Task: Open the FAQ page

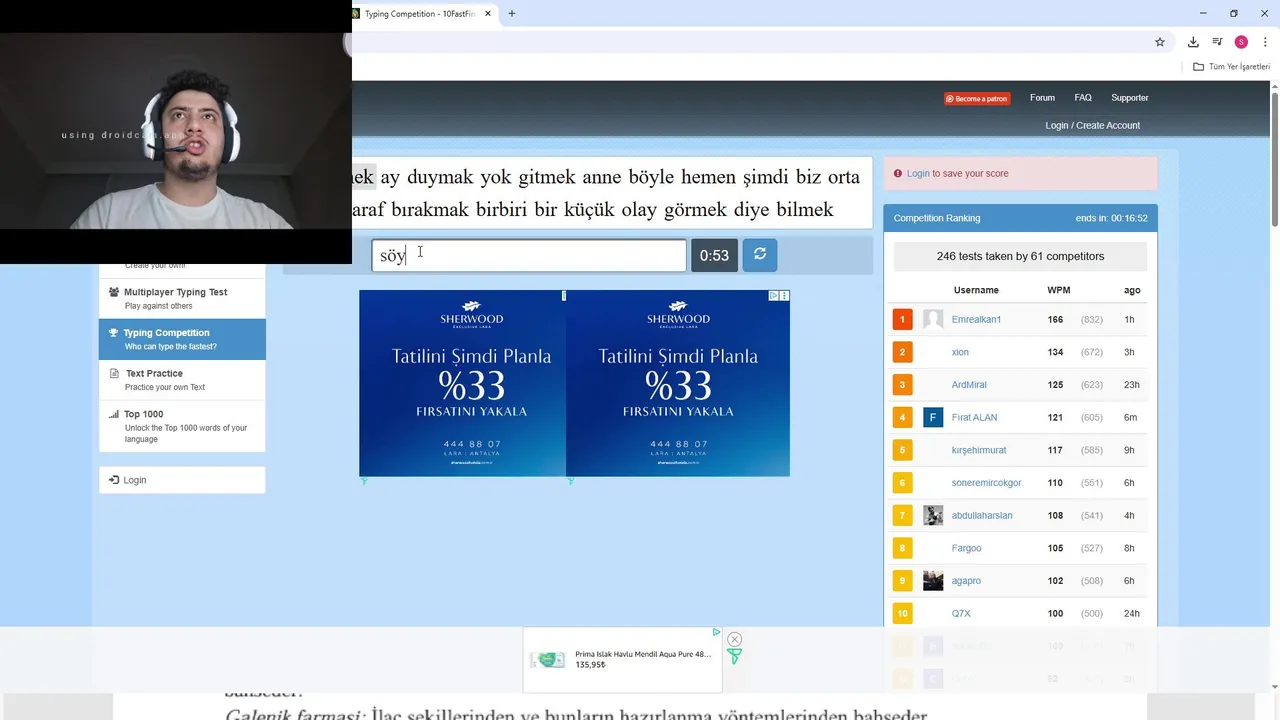Action: (x=1083, y=98)
